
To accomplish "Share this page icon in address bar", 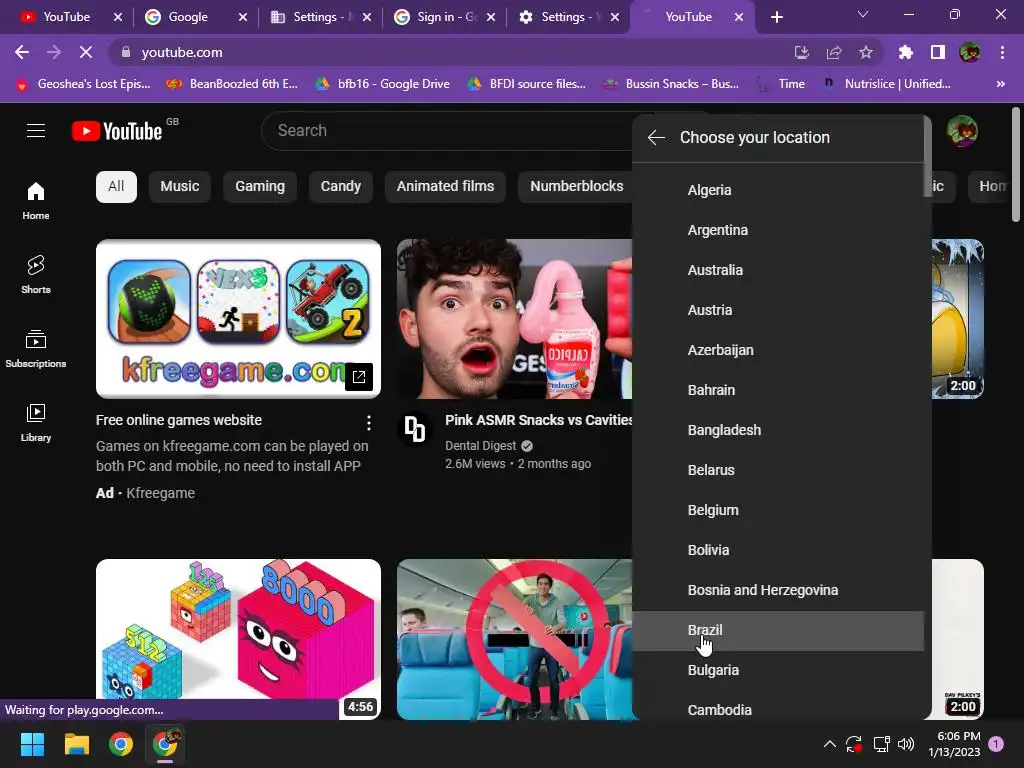I will pos(834,52).
